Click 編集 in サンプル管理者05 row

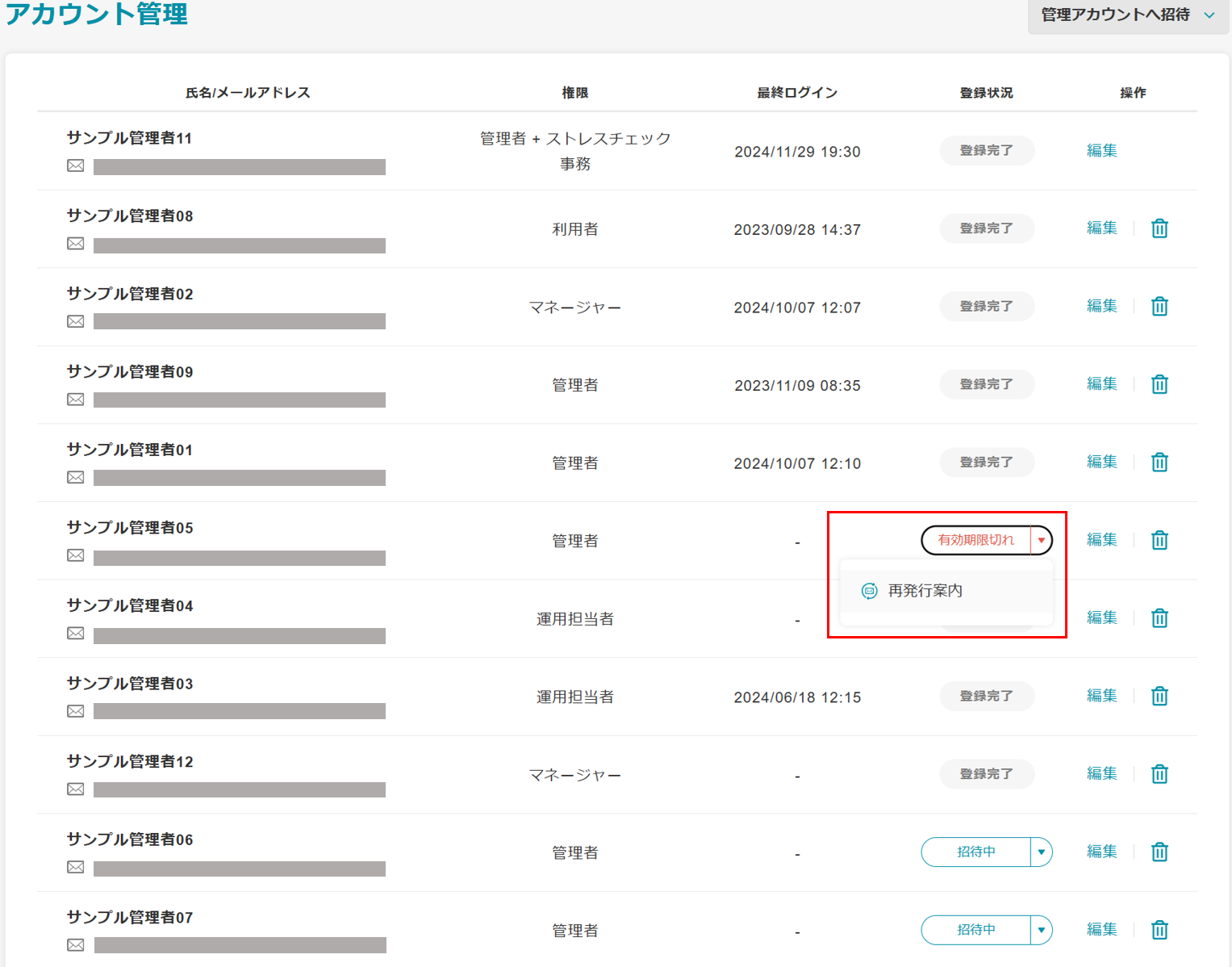coord(1101,540)
